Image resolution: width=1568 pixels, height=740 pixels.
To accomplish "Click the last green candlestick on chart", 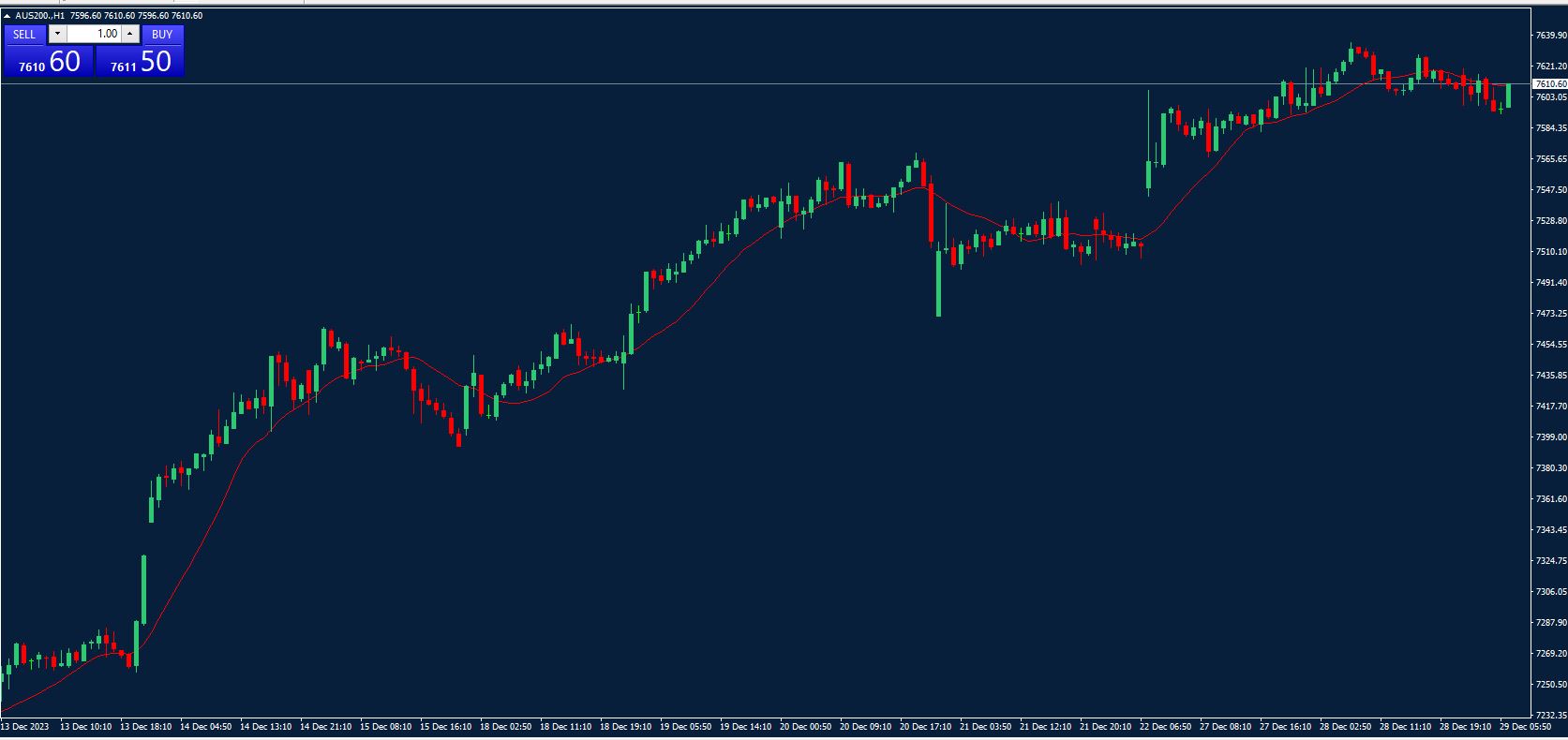I will [x=1508, y=96].
